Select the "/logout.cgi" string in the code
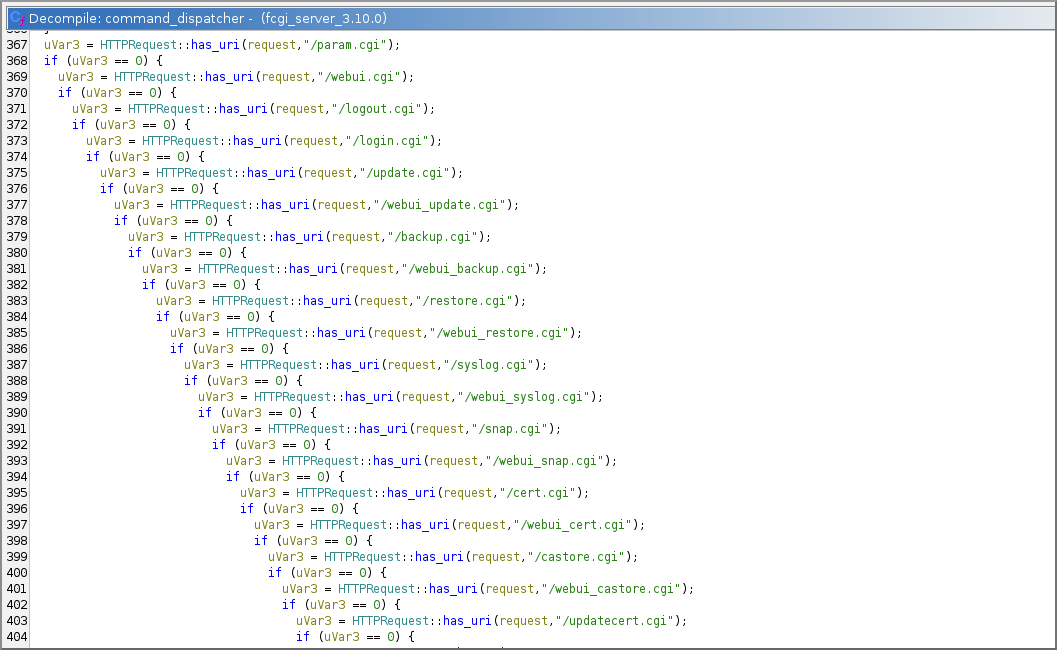The image size is (1057, 650). (390, 109)
